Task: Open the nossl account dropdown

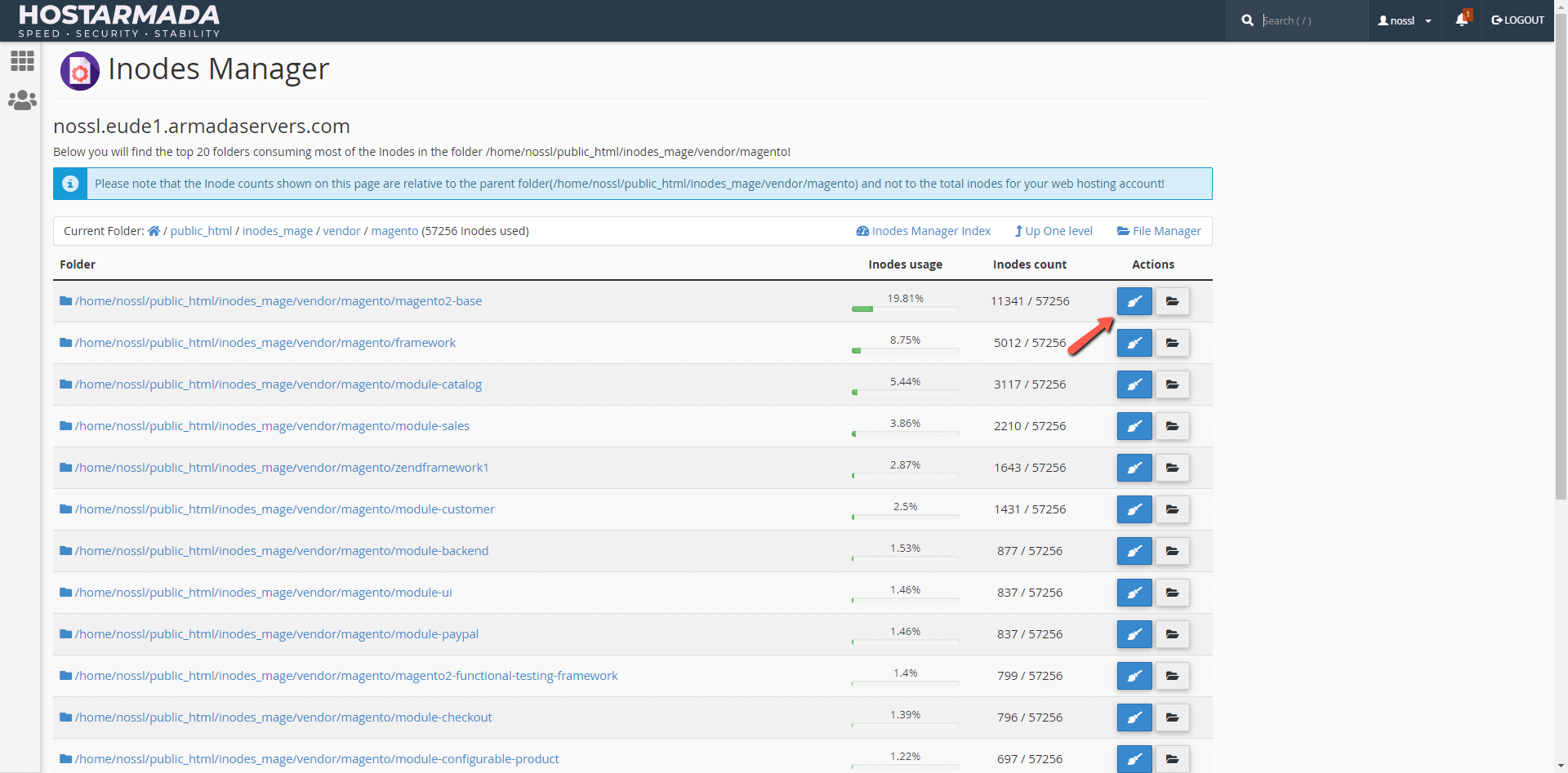Action: tap(1405, 20)
